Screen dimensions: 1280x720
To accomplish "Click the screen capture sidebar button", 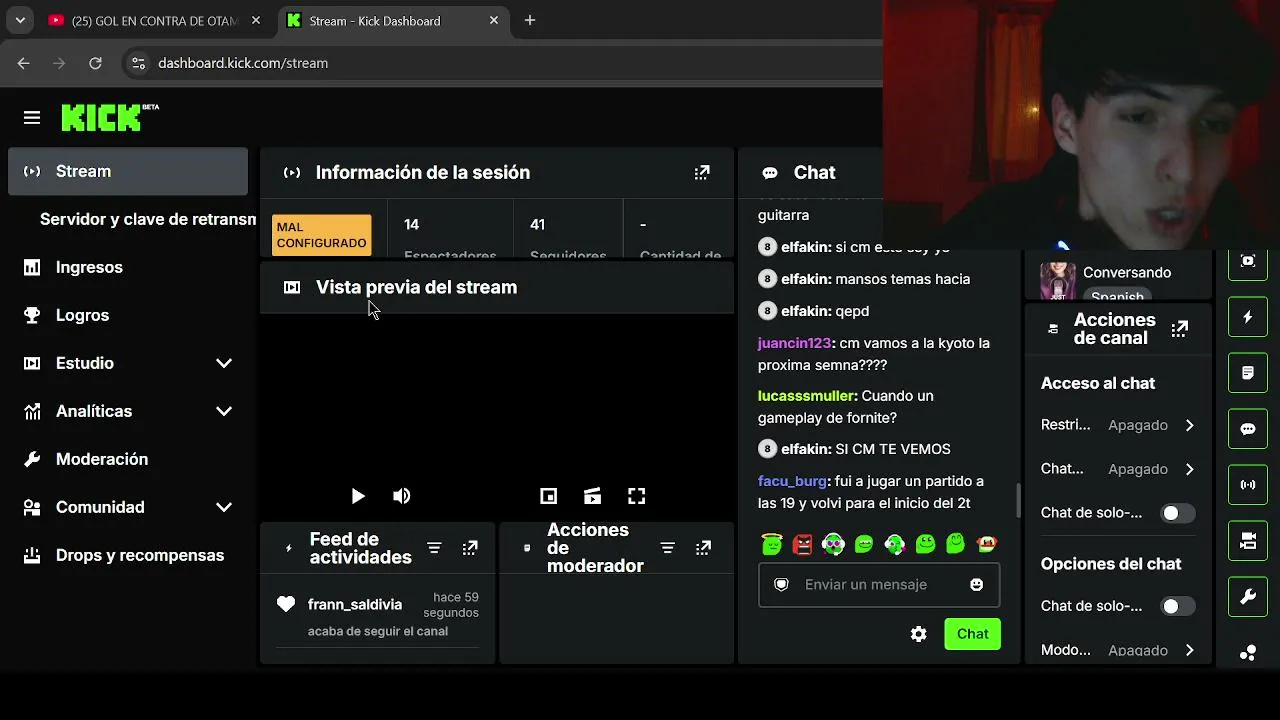I will pos(1248,262).
